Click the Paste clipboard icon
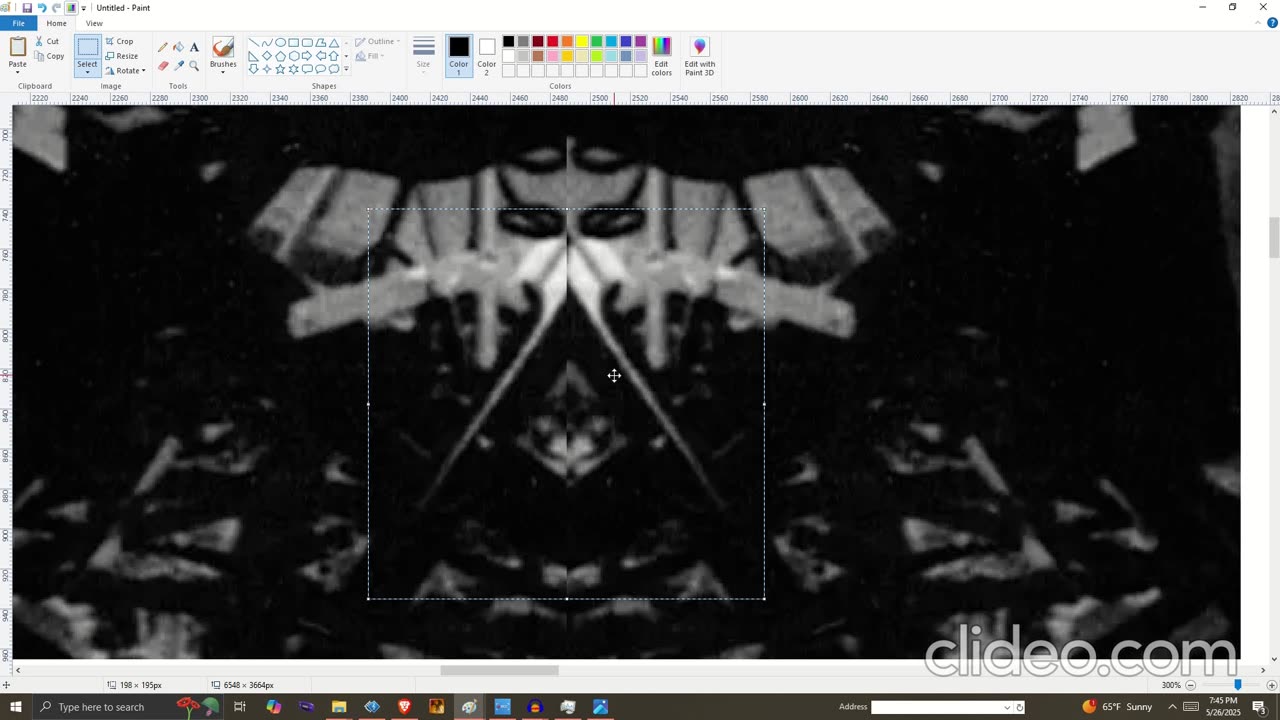The height and width of the screenshot is (720, 1280). (x=18, y=47)
